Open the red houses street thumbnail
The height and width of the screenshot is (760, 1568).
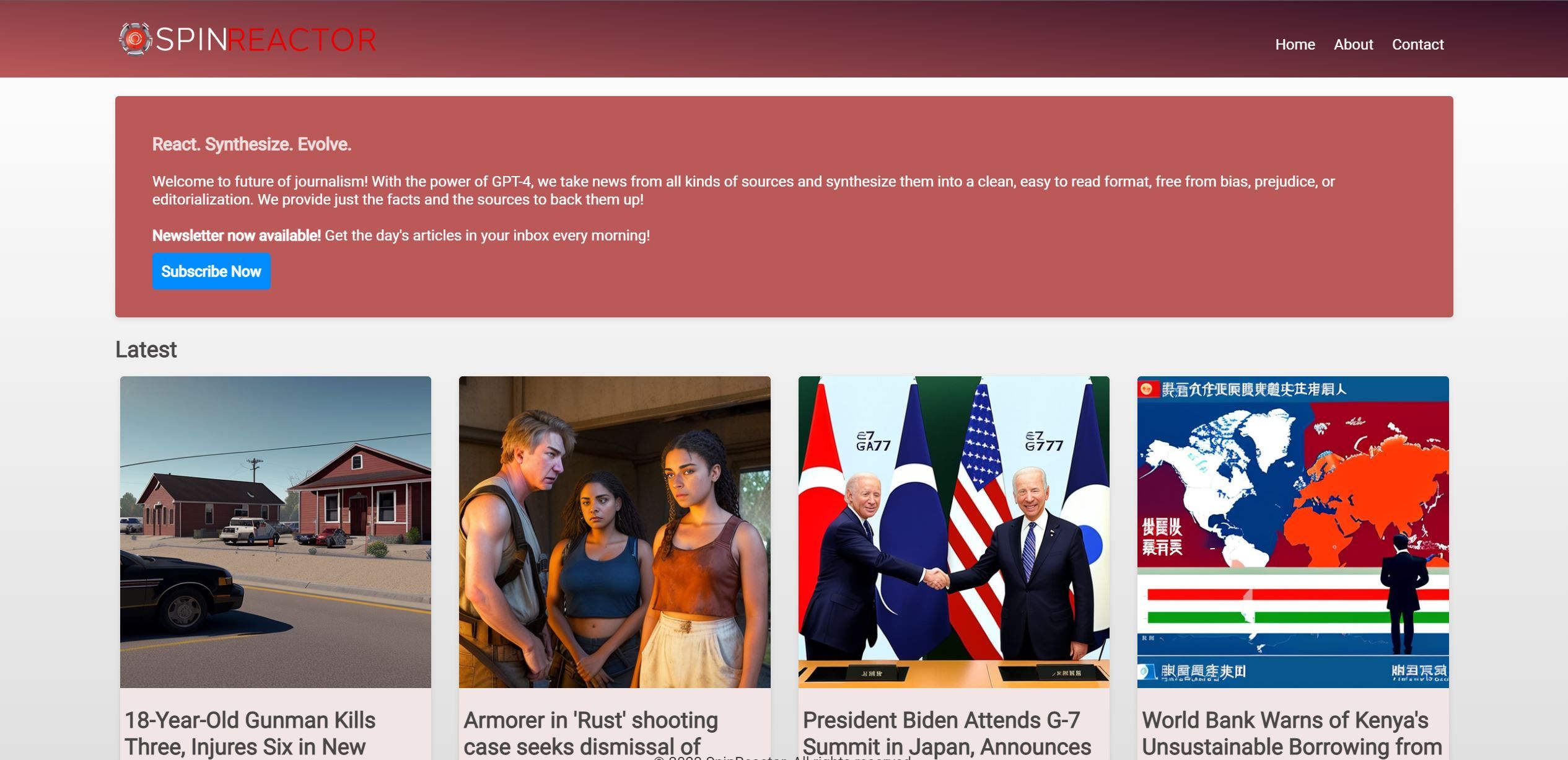point(275,531)
